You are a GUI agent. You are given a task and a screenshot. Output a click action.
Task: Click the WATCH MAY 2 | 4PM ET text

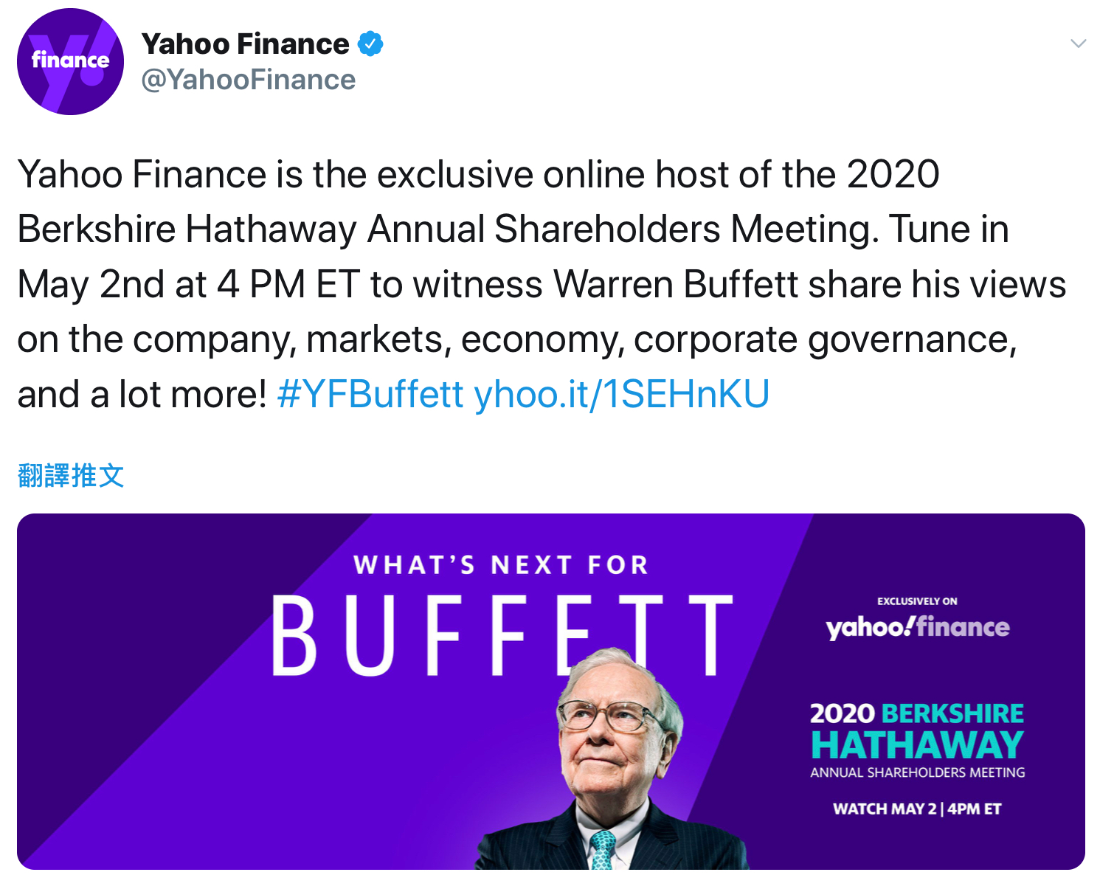917,808
